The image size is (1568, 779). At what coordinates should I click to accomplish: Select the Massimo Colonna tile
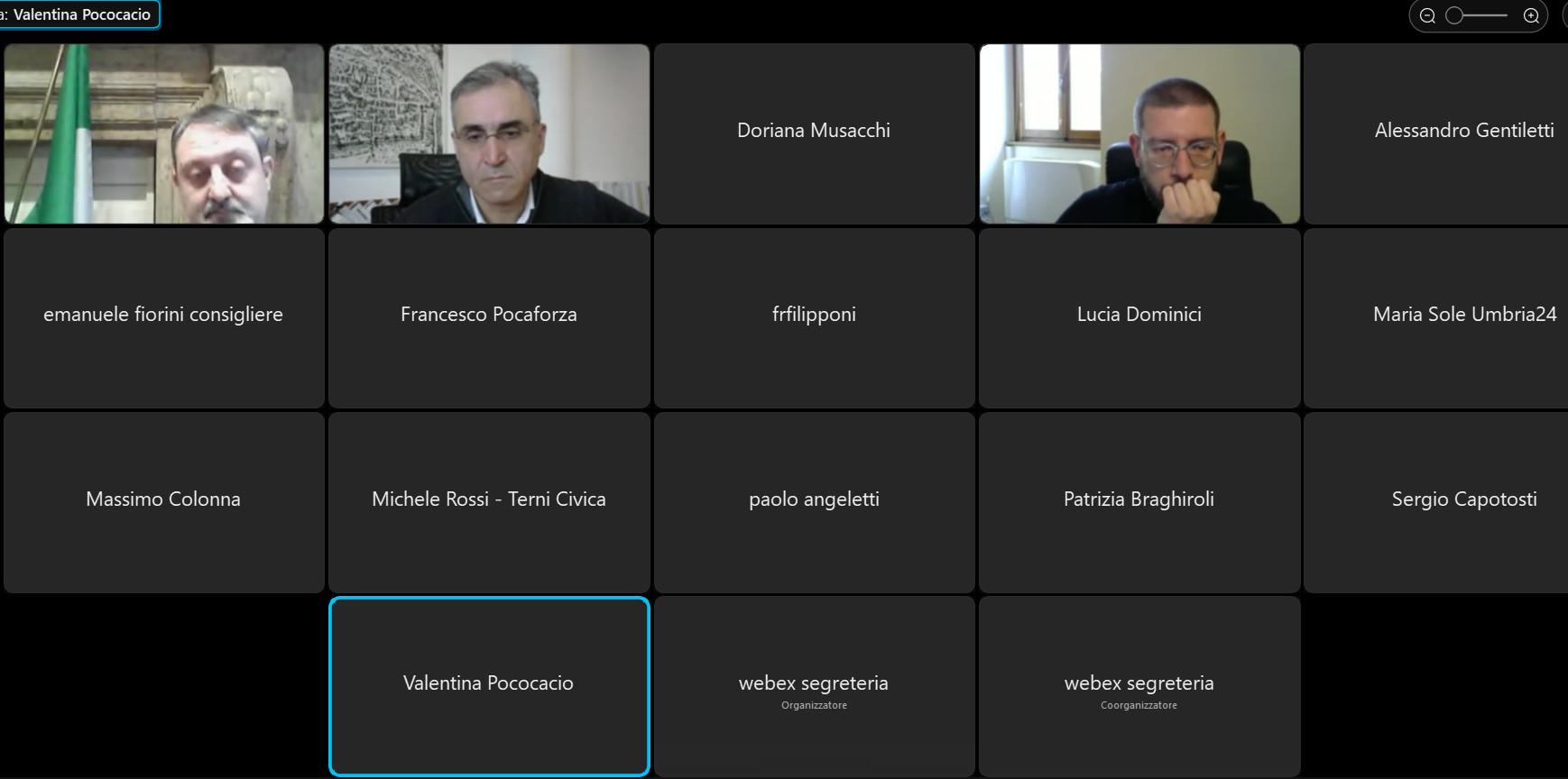[163, 502]
